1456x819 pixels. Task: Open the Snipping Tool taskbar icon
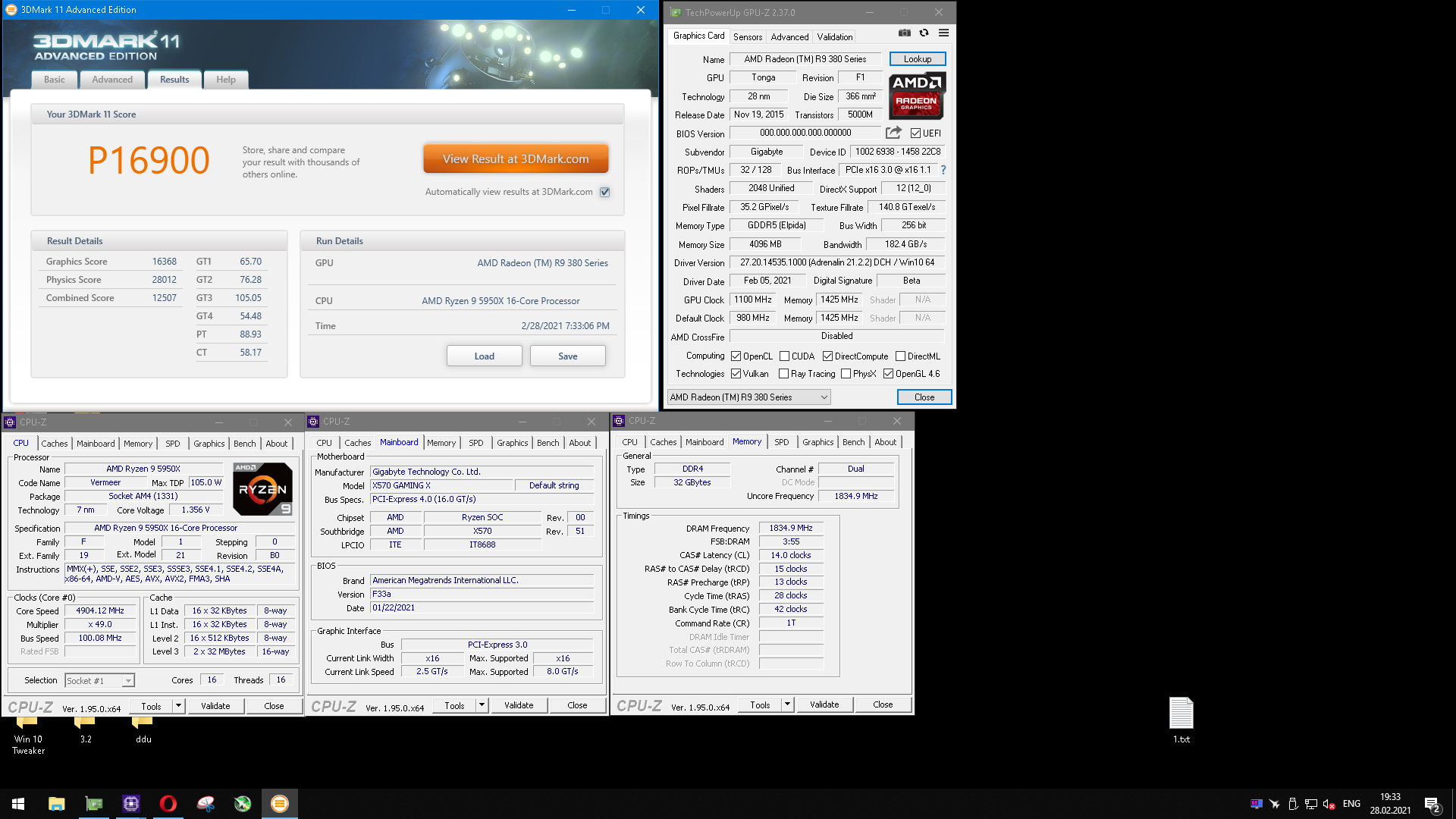tap(205, 804)
